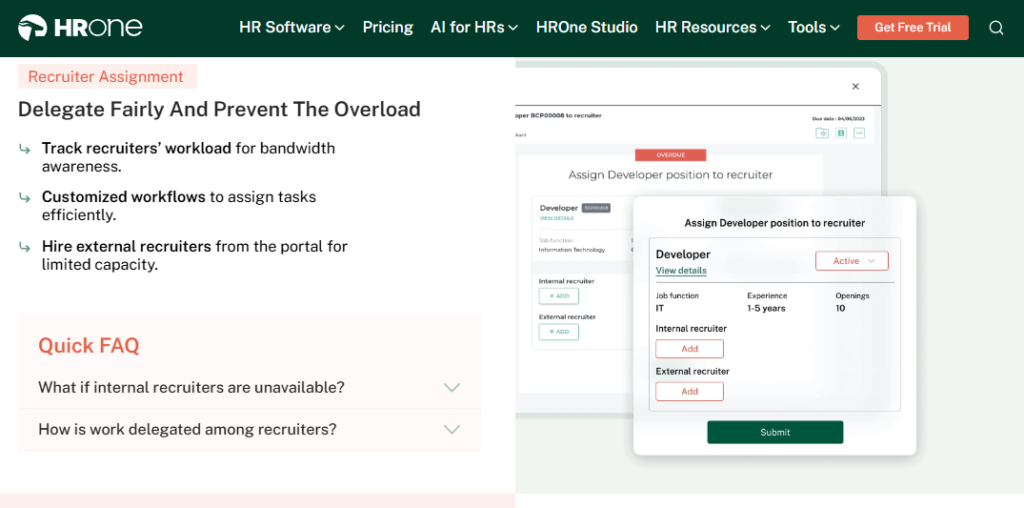Go to the Pricing page

click(388, 27)
